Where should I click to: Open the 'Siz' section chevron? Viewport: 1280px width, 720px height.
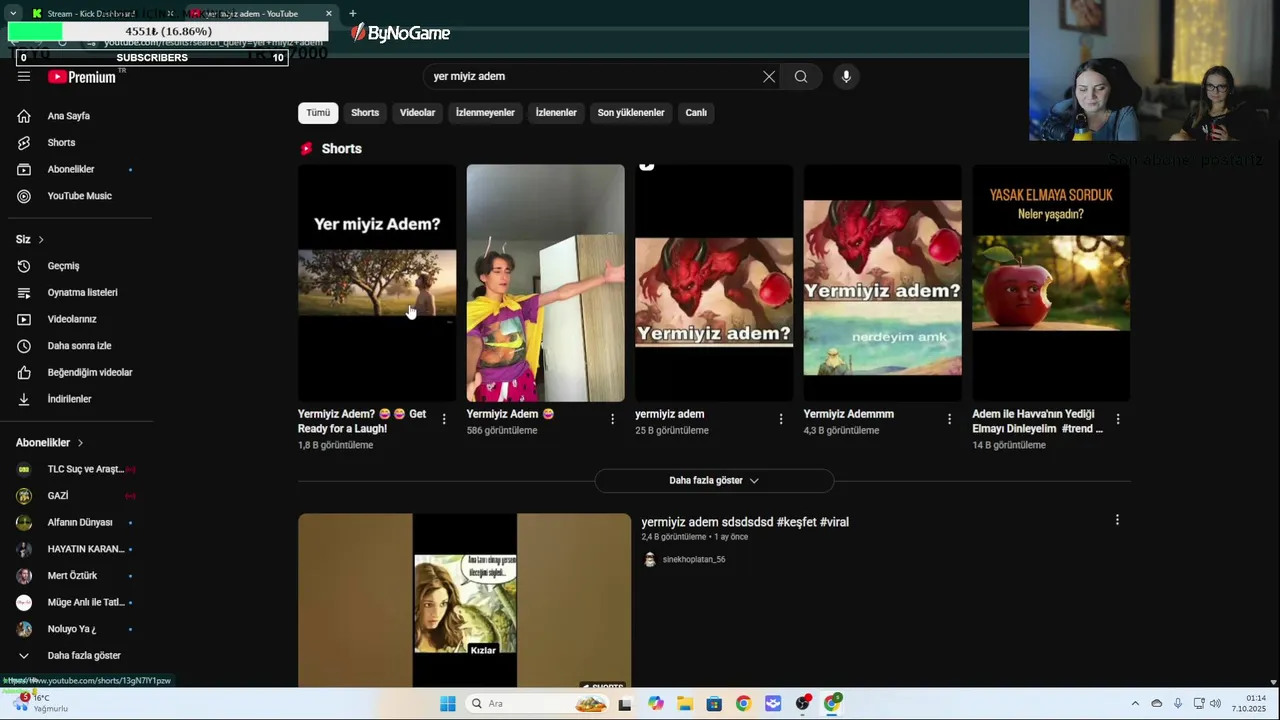[x=41, y=240]
